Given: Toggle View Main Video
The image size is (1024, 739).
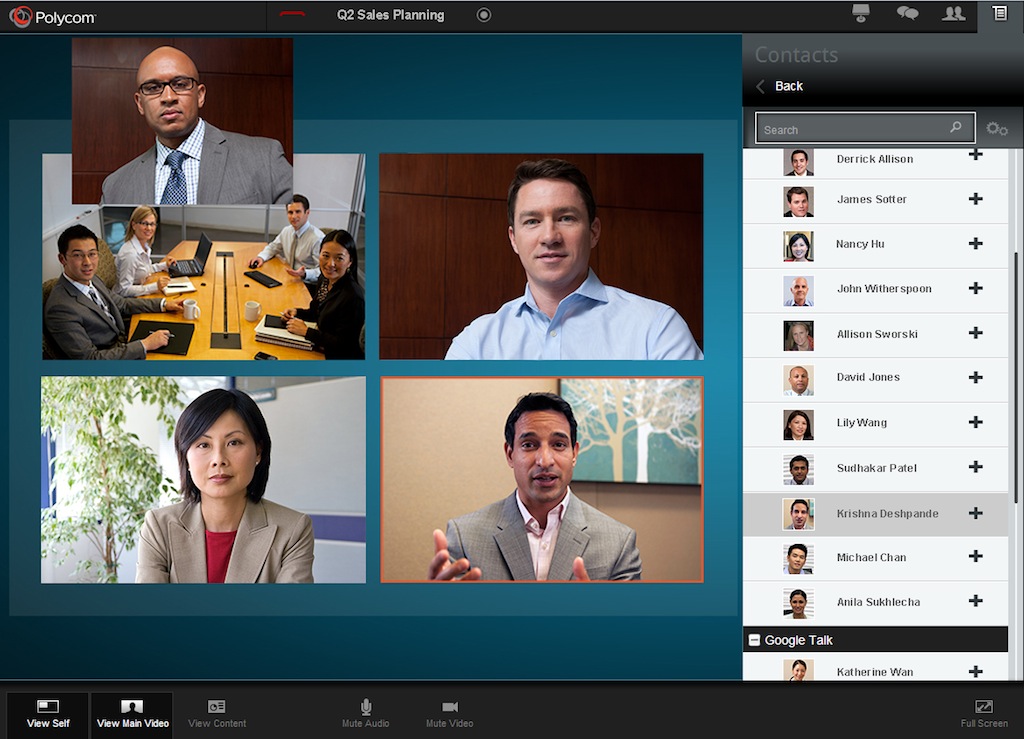Looking at the screenshot, I should (x=132, y=714).
